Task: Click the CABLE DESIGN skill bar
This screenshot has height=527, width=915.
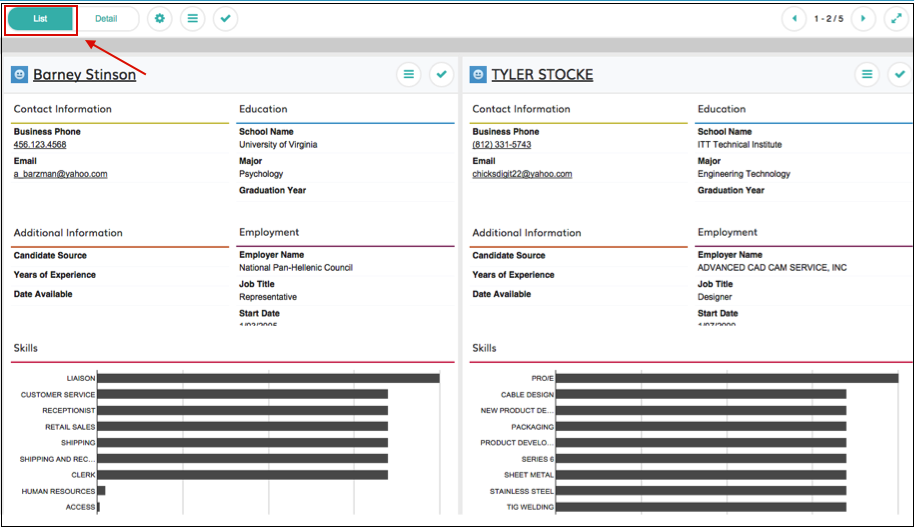Action: (x=701, y=395)
